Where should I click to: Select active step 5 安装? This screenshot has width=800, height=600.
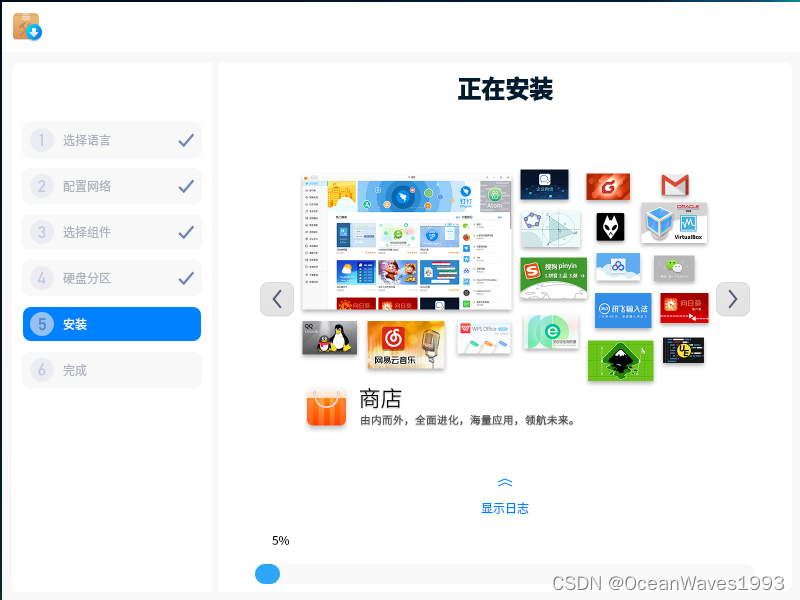(112, 324)
